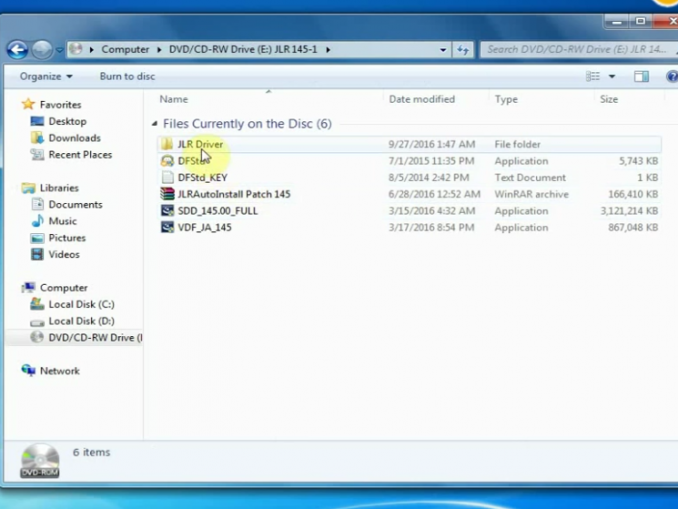Click the Desktop icon in Favorites
The width and height of the screenshot is (678, 509).
pos(37,121)
